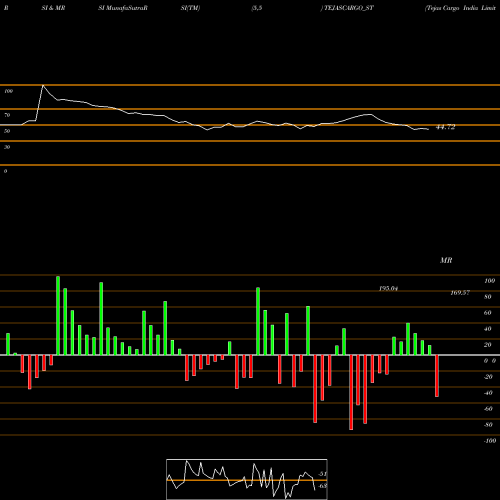Click the MR axis label 40

point(488,329)
